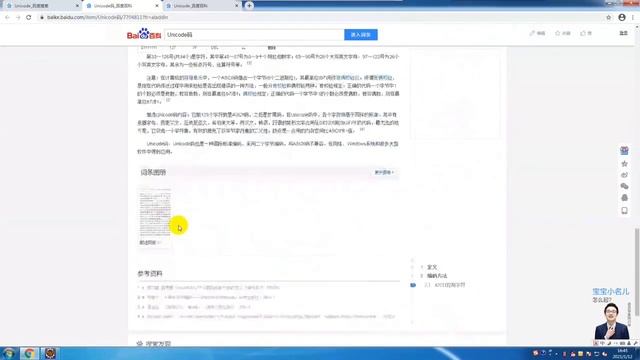Click the browser back arrow
Image resolution: width=640 pixels, height=360 pixels.
[7, 18]
